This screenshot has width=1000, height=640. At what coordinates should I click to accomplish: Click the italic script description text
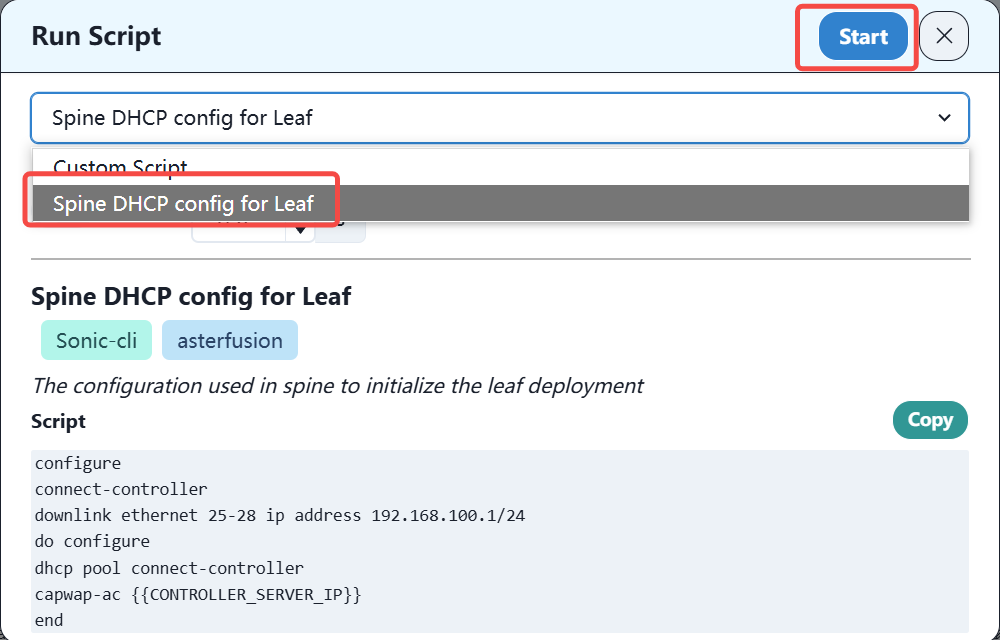point(337,385)
